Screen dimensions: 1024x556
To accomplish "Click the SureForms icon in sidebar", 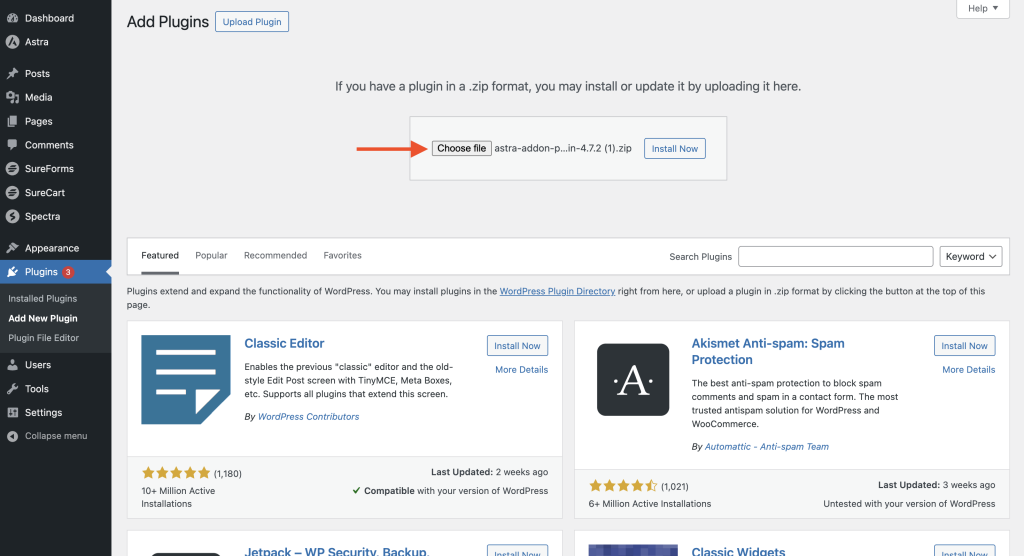I will tap(12, 169).
